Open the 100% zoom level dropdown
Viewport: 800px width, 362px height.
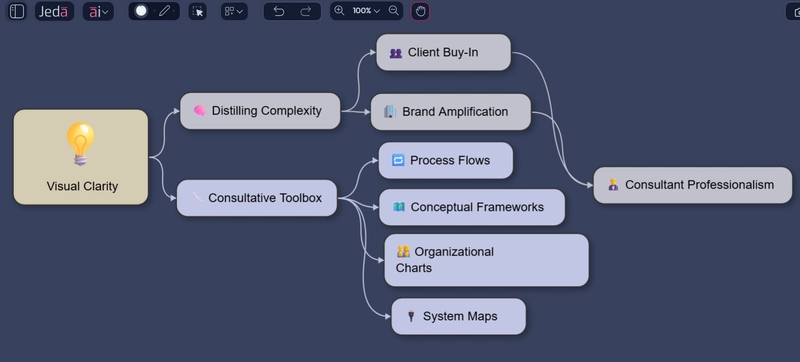click(x=366, y=11)
